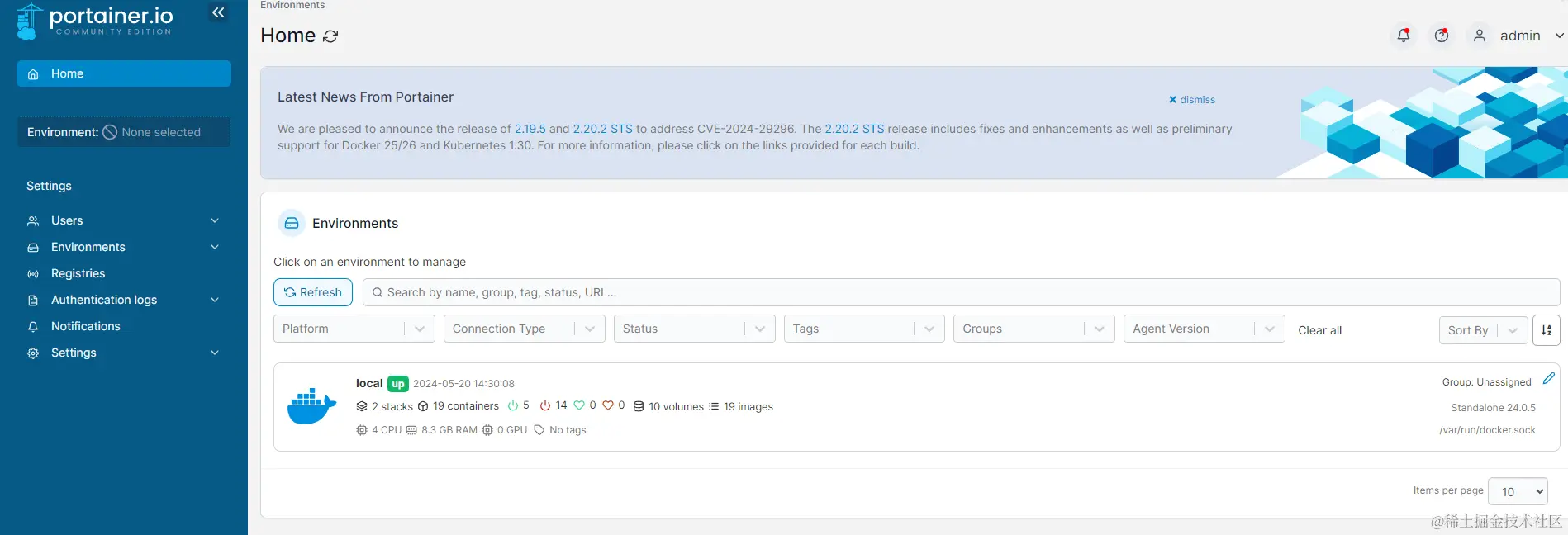Go to Home in sidebar

[124, 73]
